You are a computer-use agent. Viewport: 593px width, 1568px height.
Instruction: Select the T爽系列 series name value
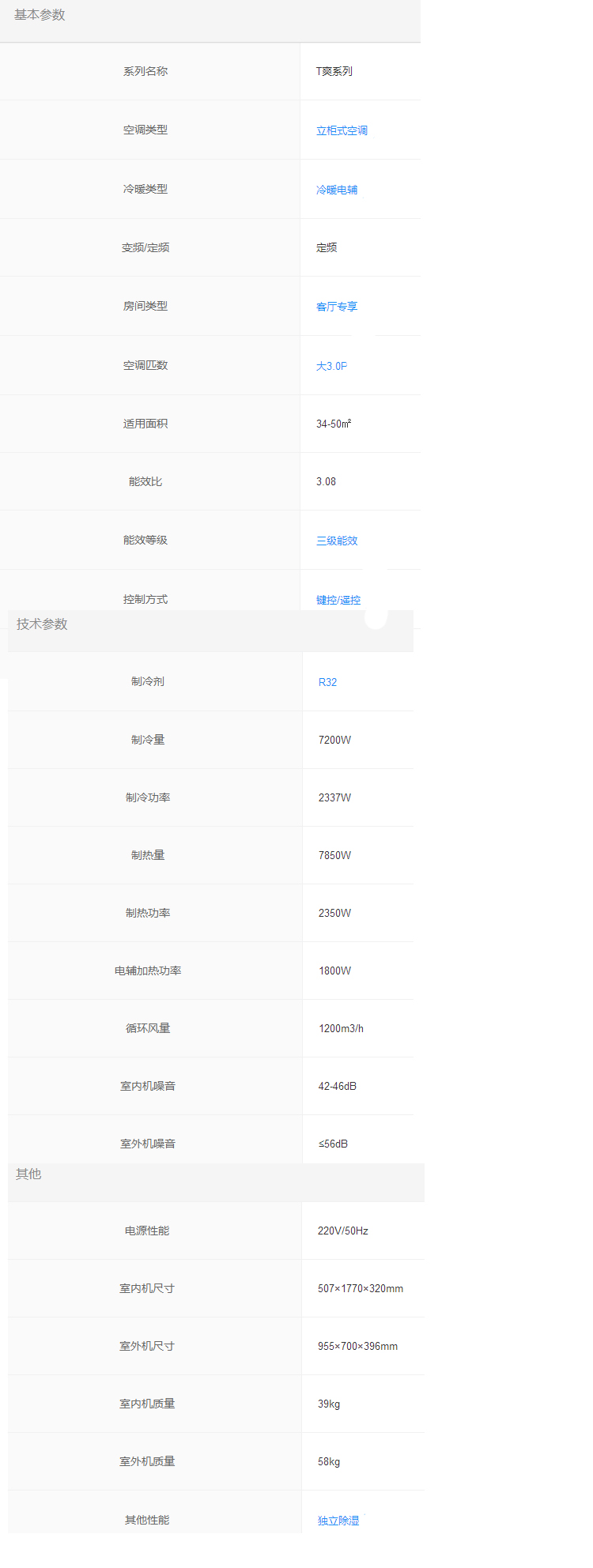334,71
